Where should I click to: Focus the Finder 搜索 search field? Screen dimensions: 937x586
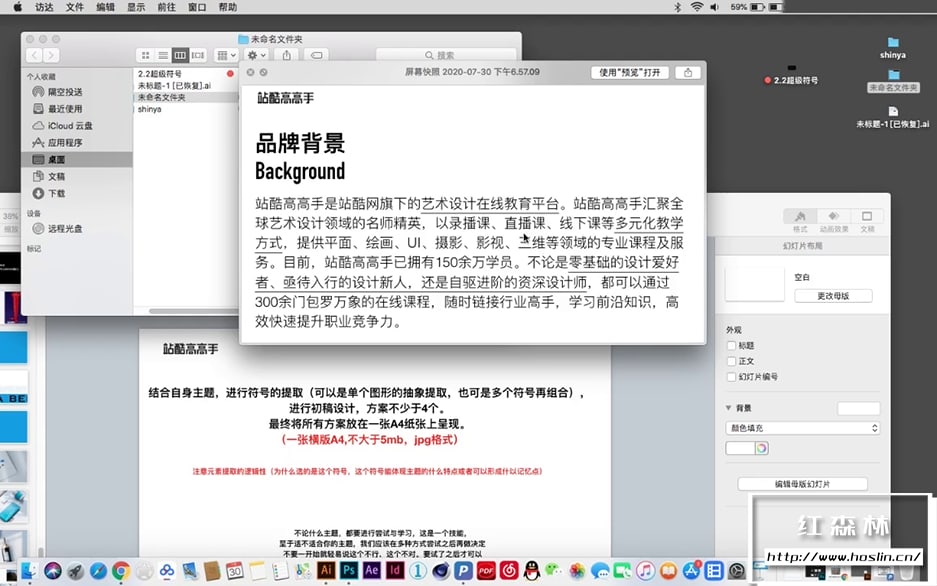(x=446, y=56)
